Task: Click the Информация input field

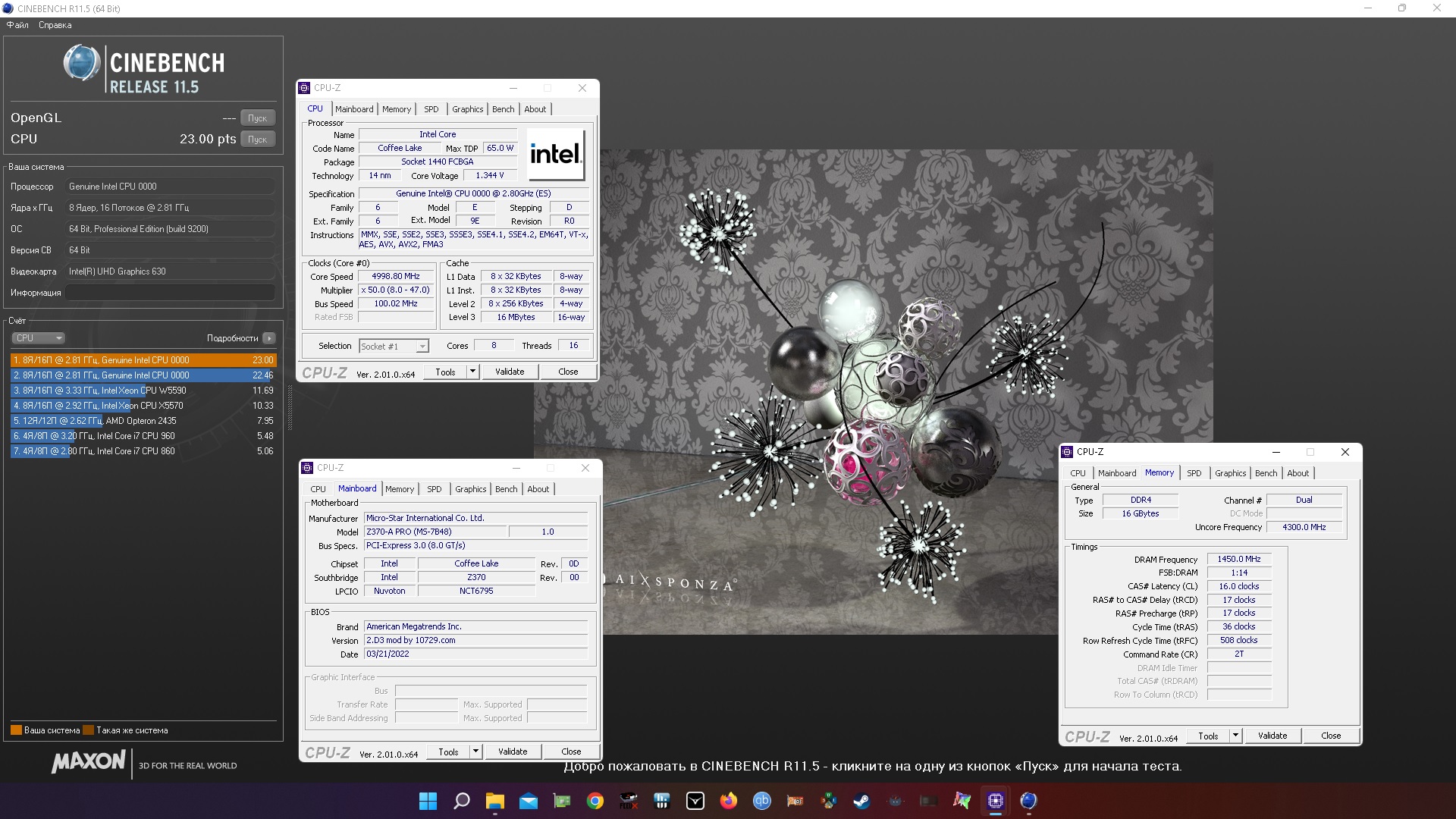Action: point(171,293)
